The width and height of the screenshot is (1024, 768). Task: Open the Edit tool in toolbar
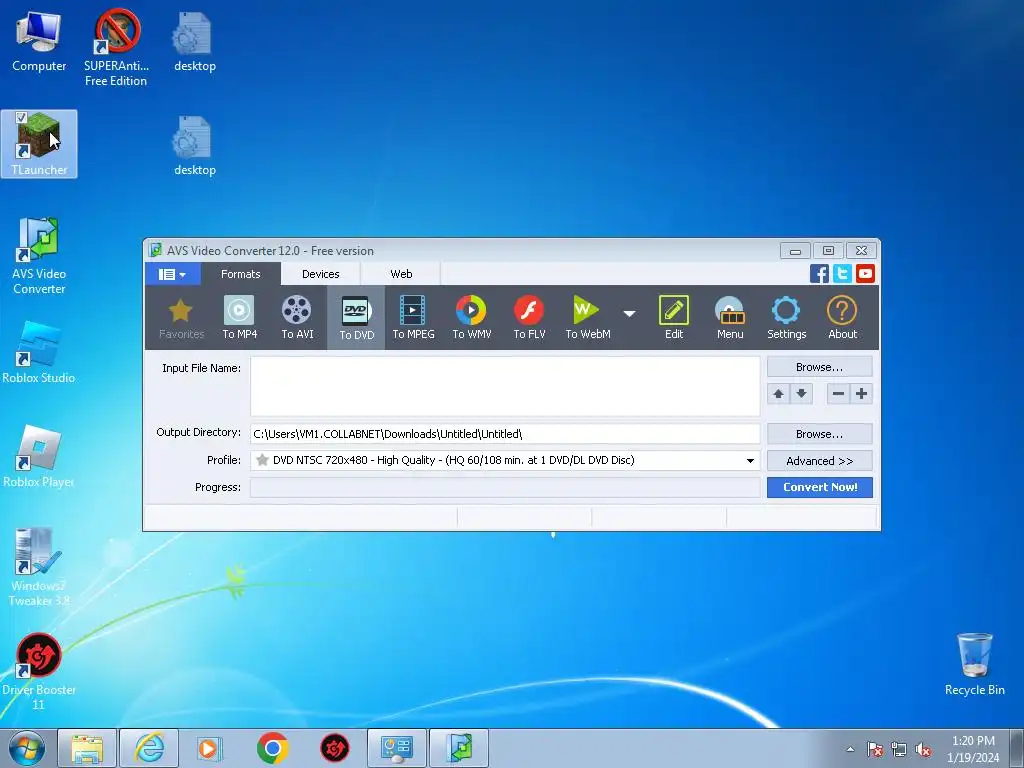673,317
